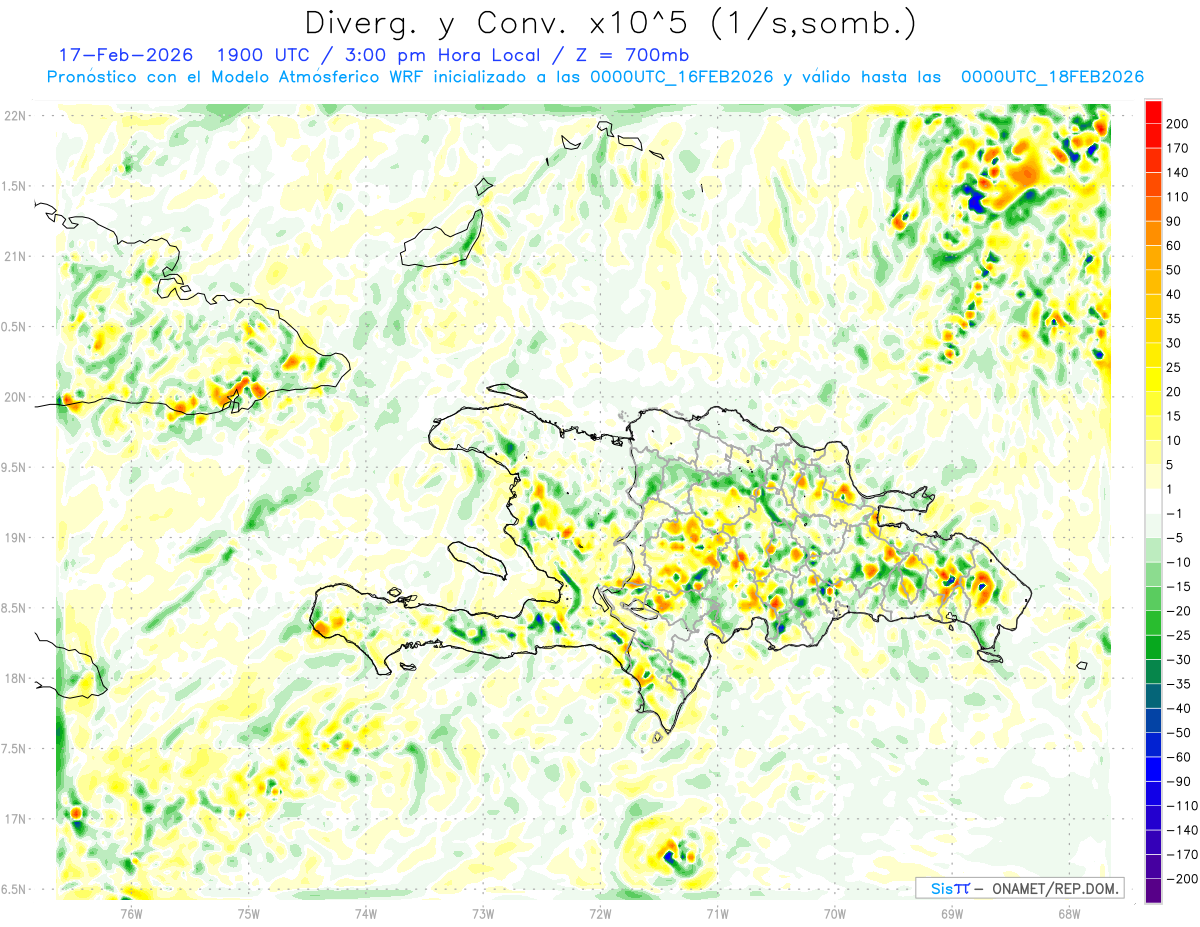The width and height of the screenshot is (1200, 927).
Task: Click the colorbar's positive '200' value label
Action: click(1177, 124)
